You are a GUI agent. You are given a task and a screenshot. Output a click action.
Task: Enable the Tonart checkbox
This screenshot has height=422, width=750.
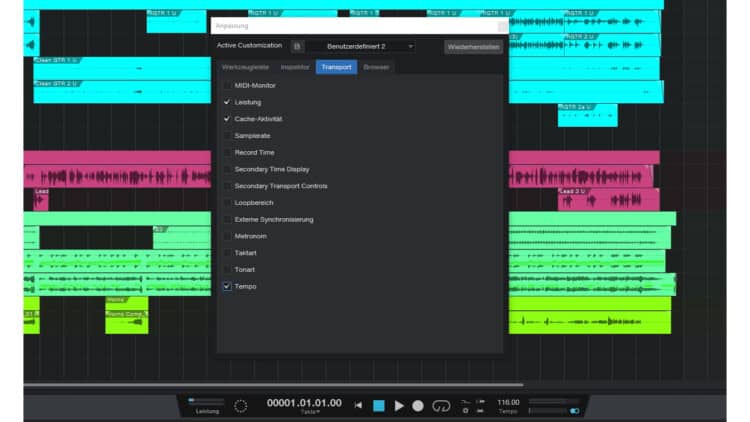click(x=227, y=269)
